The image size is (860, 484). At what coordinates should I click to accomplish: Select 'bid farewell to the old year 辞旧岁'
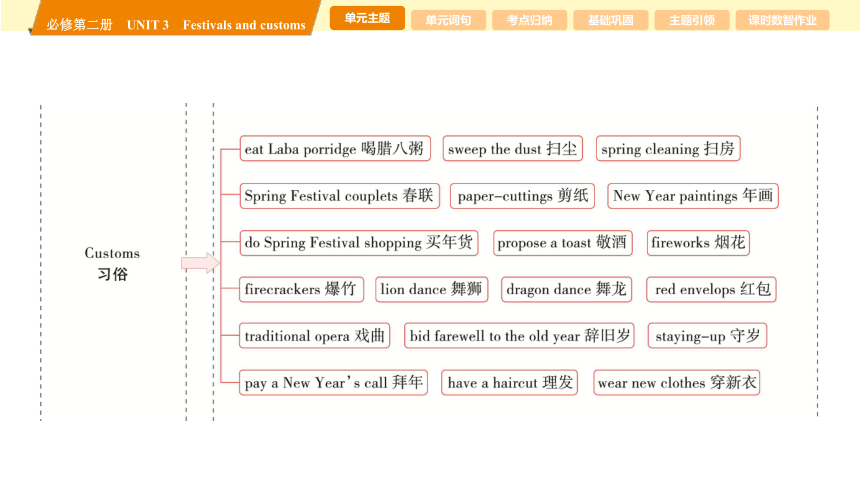pos(519,336)
